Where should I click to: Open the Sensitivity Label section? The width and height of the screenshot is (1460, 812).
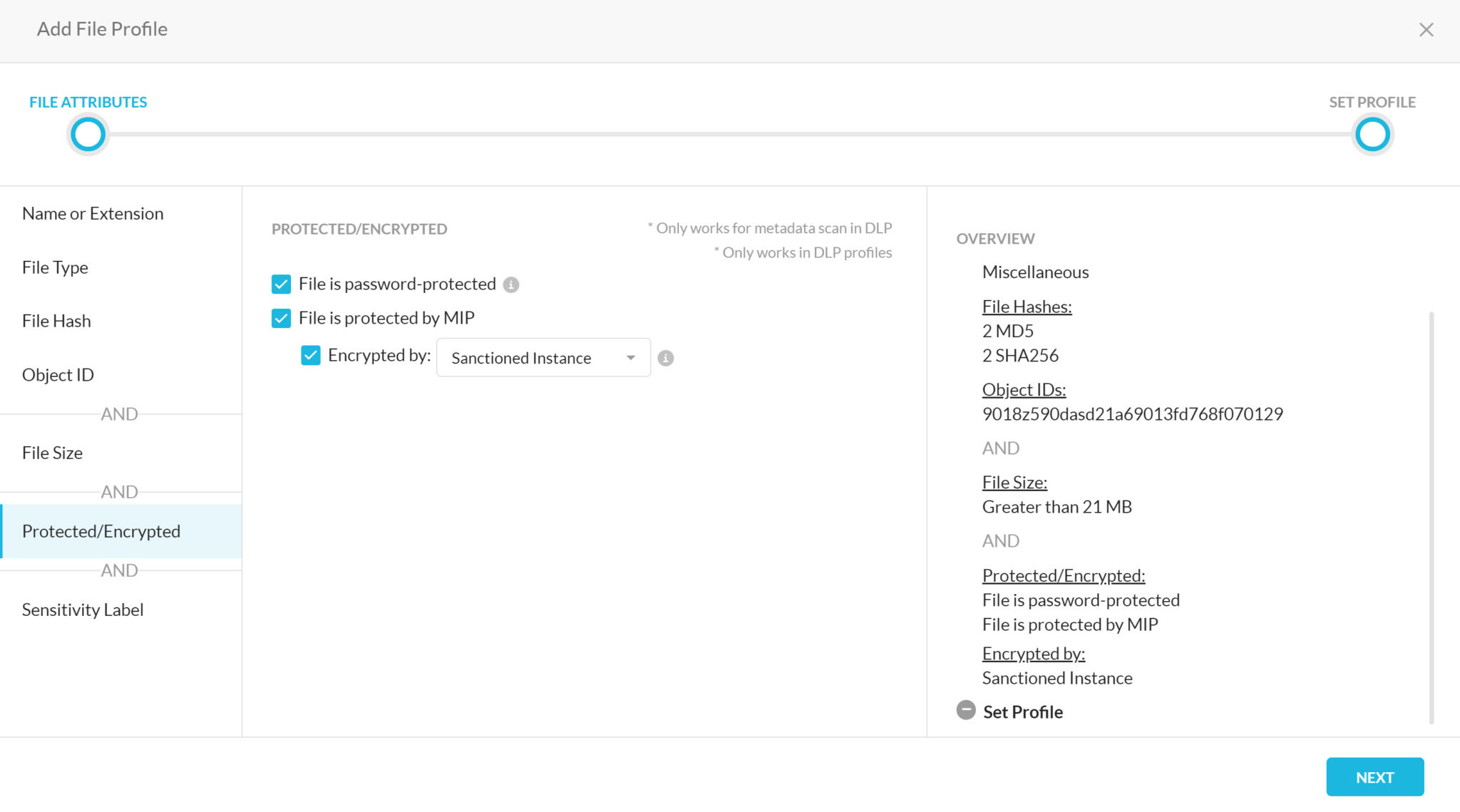83,609
